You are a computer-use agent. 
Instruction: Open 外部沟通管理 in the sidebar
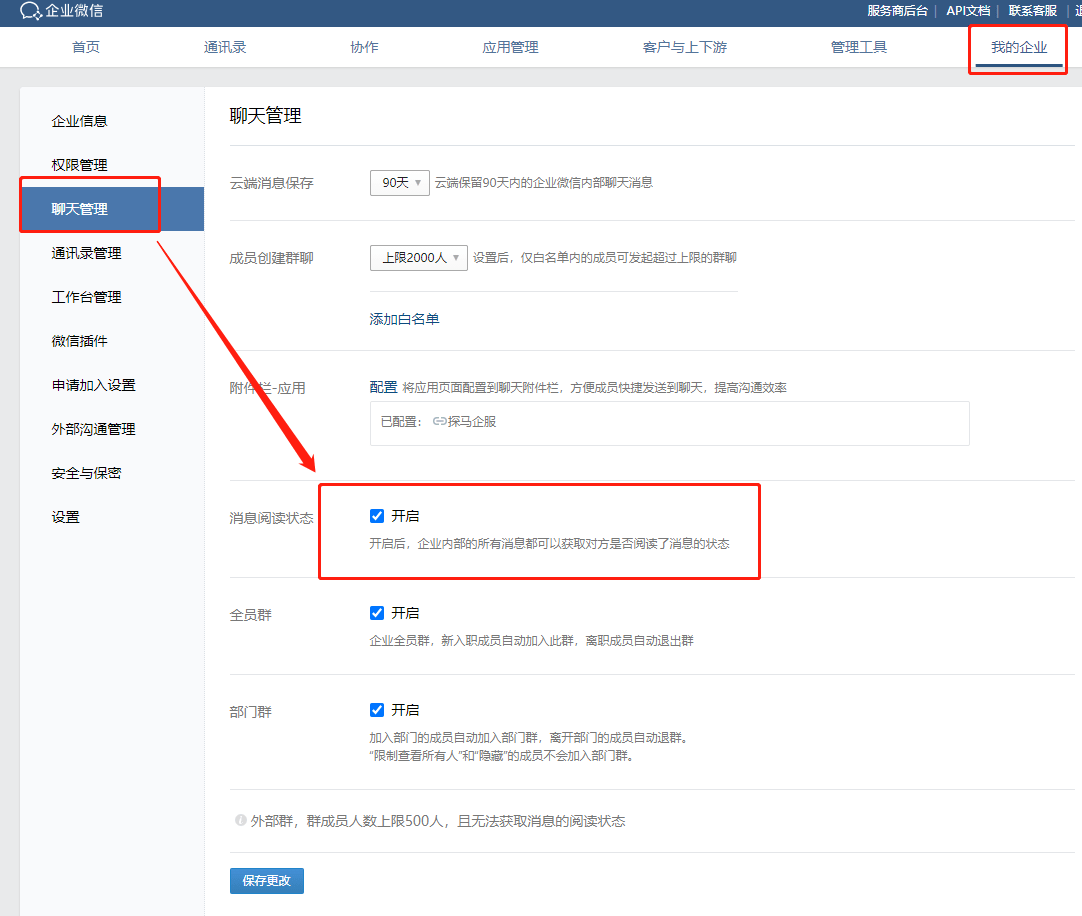point(93,429)
